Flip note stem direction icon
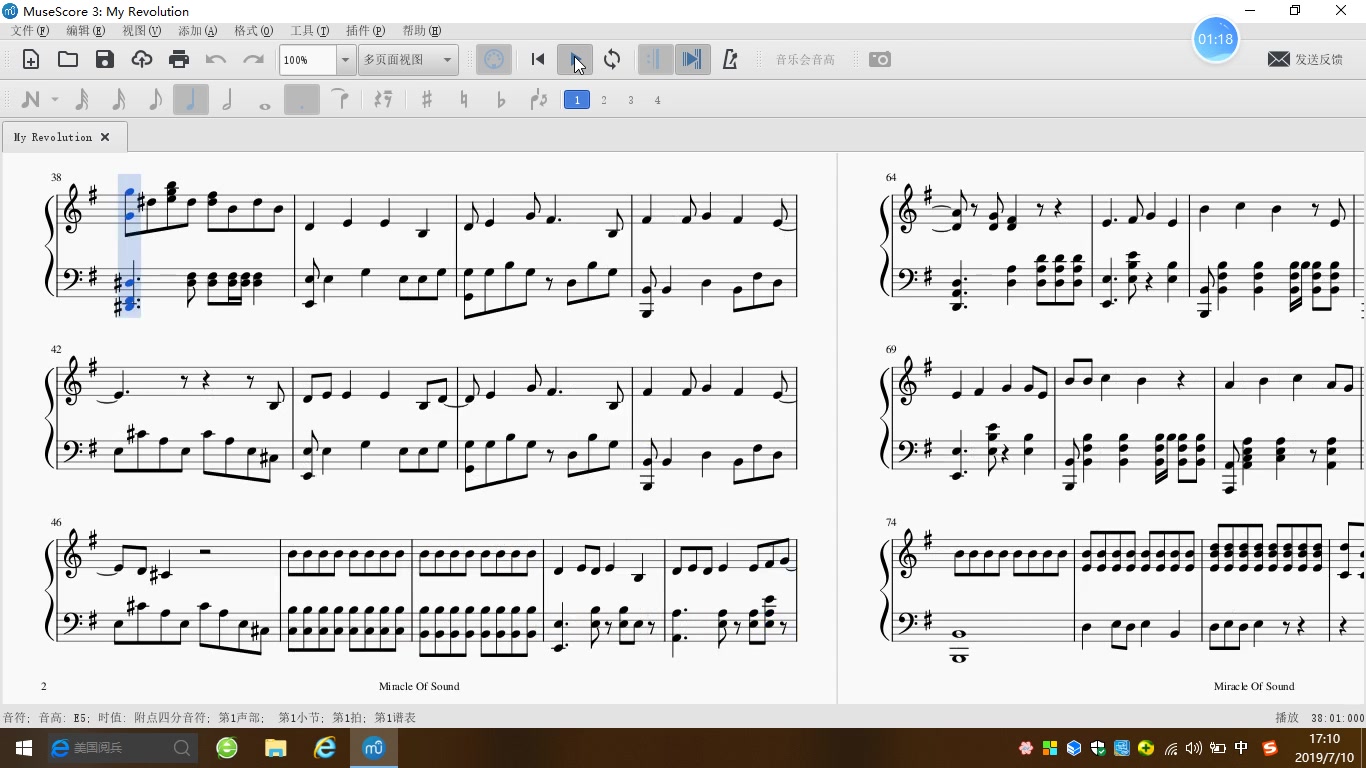The width and height of the screenshot is (1366, 768). pyautogui.click(x=539, y=100)
